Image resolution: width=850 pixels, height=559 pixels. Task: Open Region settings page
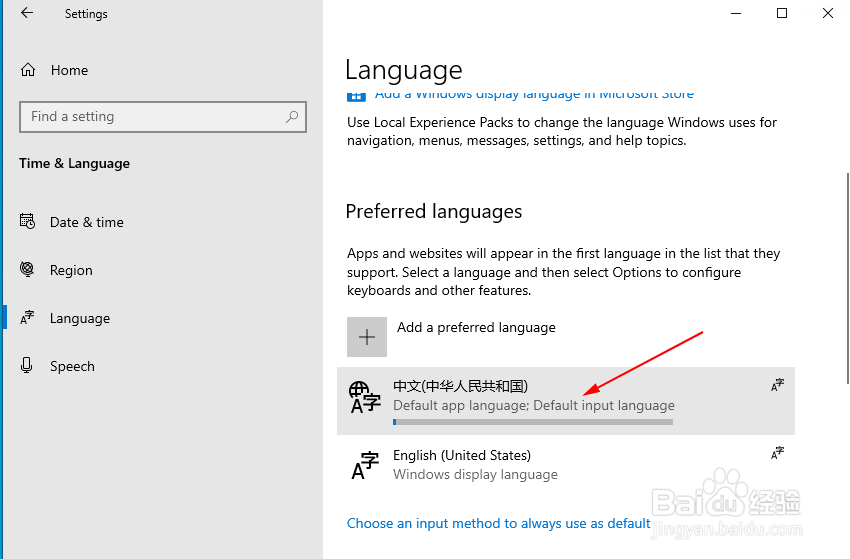point(71,270)
